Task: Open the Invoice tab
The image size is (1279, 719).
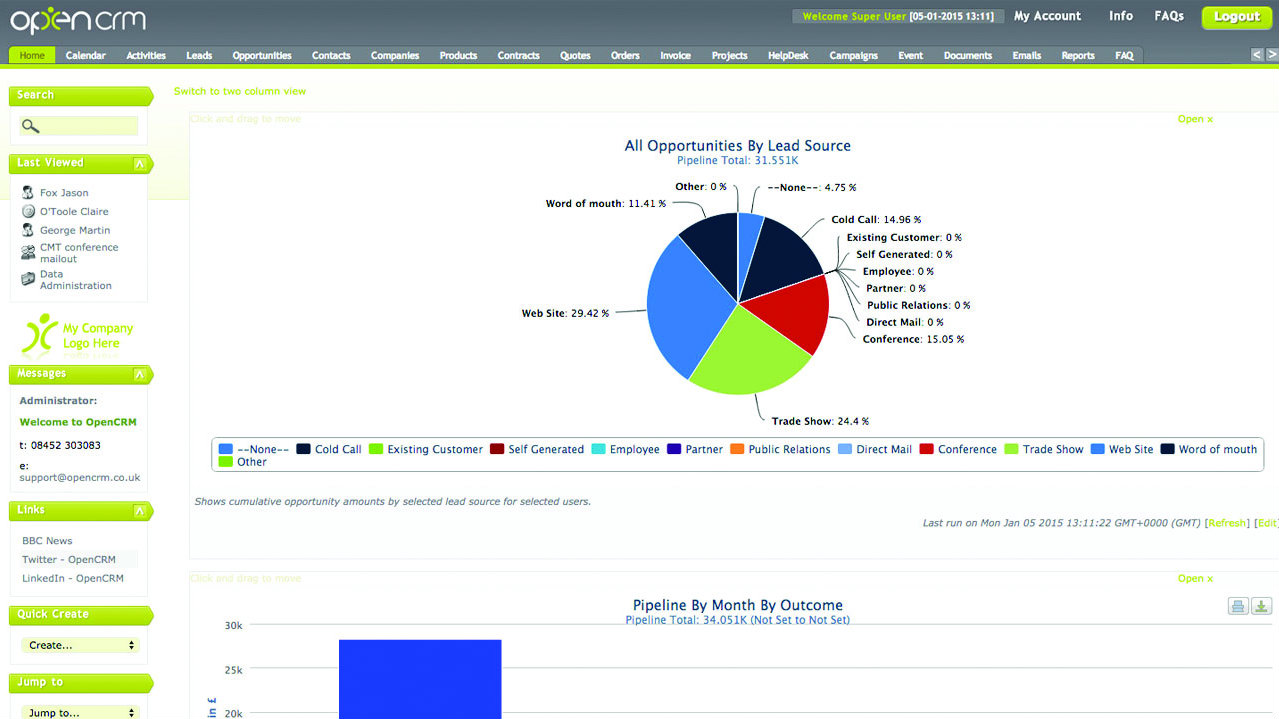Action: coord(675,55)
